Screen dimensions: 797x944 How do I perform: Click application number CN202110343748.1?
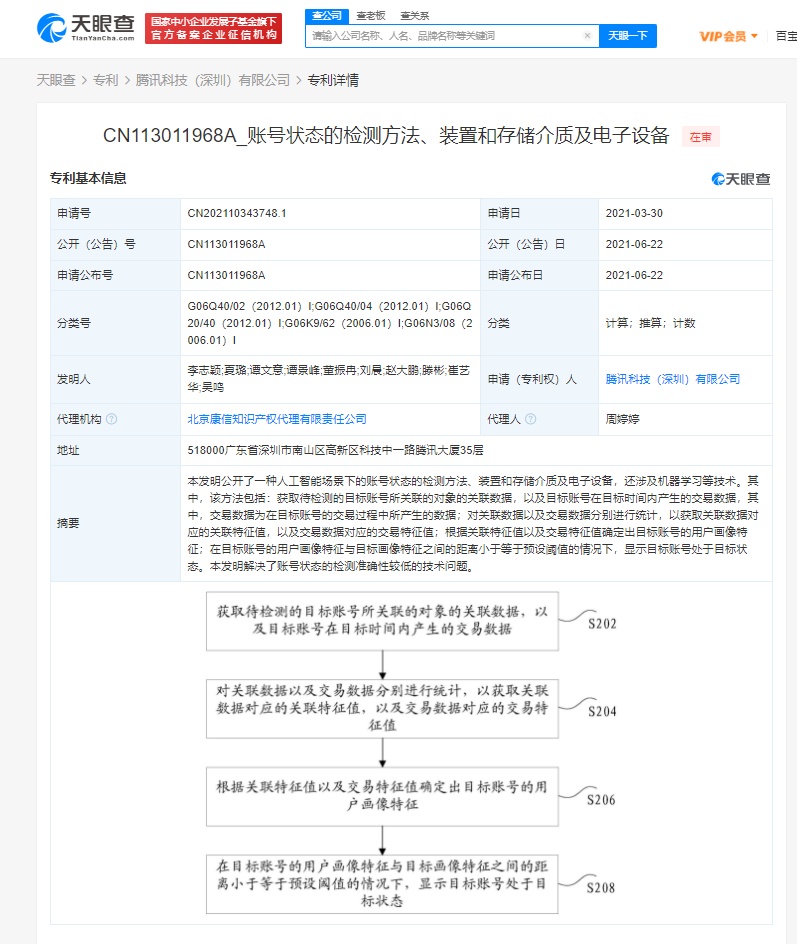click(x=237, y=213)
